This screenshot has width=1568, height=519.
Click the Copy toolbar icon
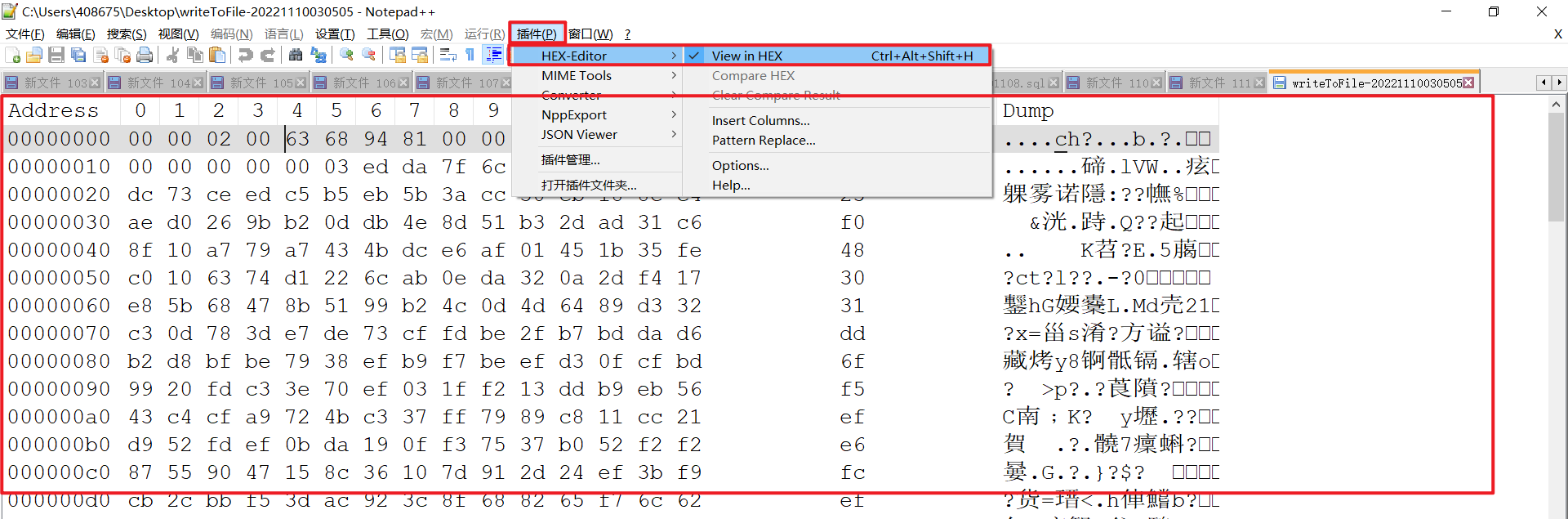[x=195, y=55]
